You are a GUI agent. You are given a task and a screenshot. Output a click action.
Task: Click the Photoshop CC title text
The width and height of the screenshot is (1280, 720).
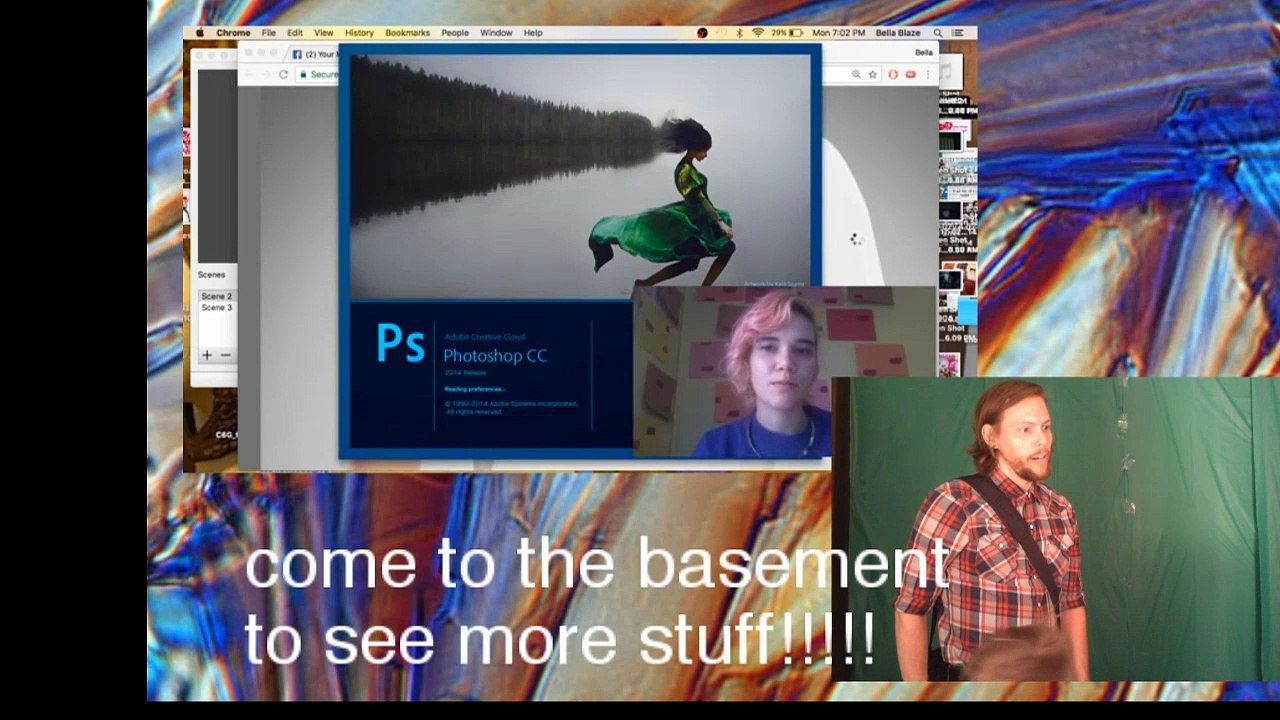click(x=495, y=355)
